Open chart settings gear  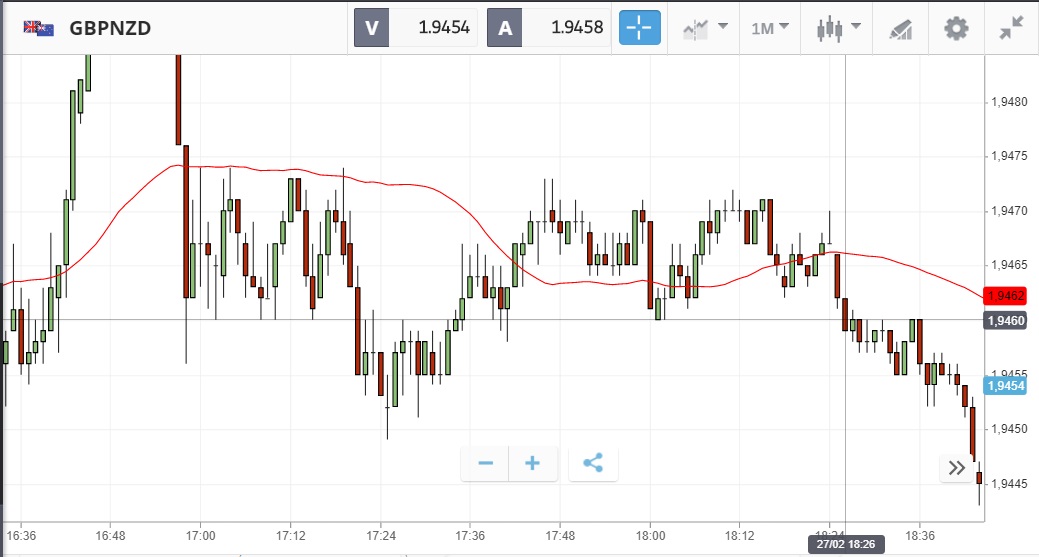click(956, 28)
